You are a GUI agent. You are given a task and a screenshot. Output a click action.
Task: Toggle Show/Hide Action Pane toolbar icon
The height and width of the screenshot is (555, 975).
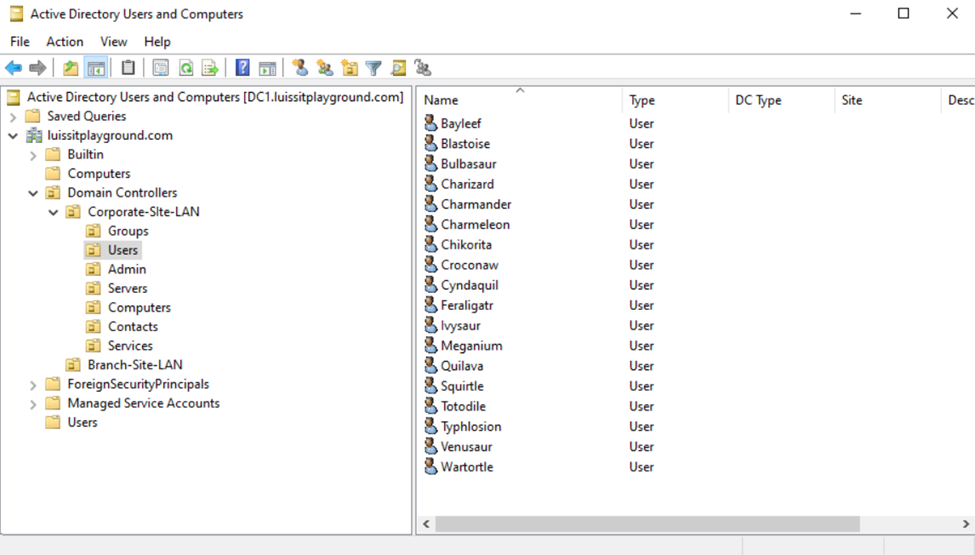click(267, 68)
